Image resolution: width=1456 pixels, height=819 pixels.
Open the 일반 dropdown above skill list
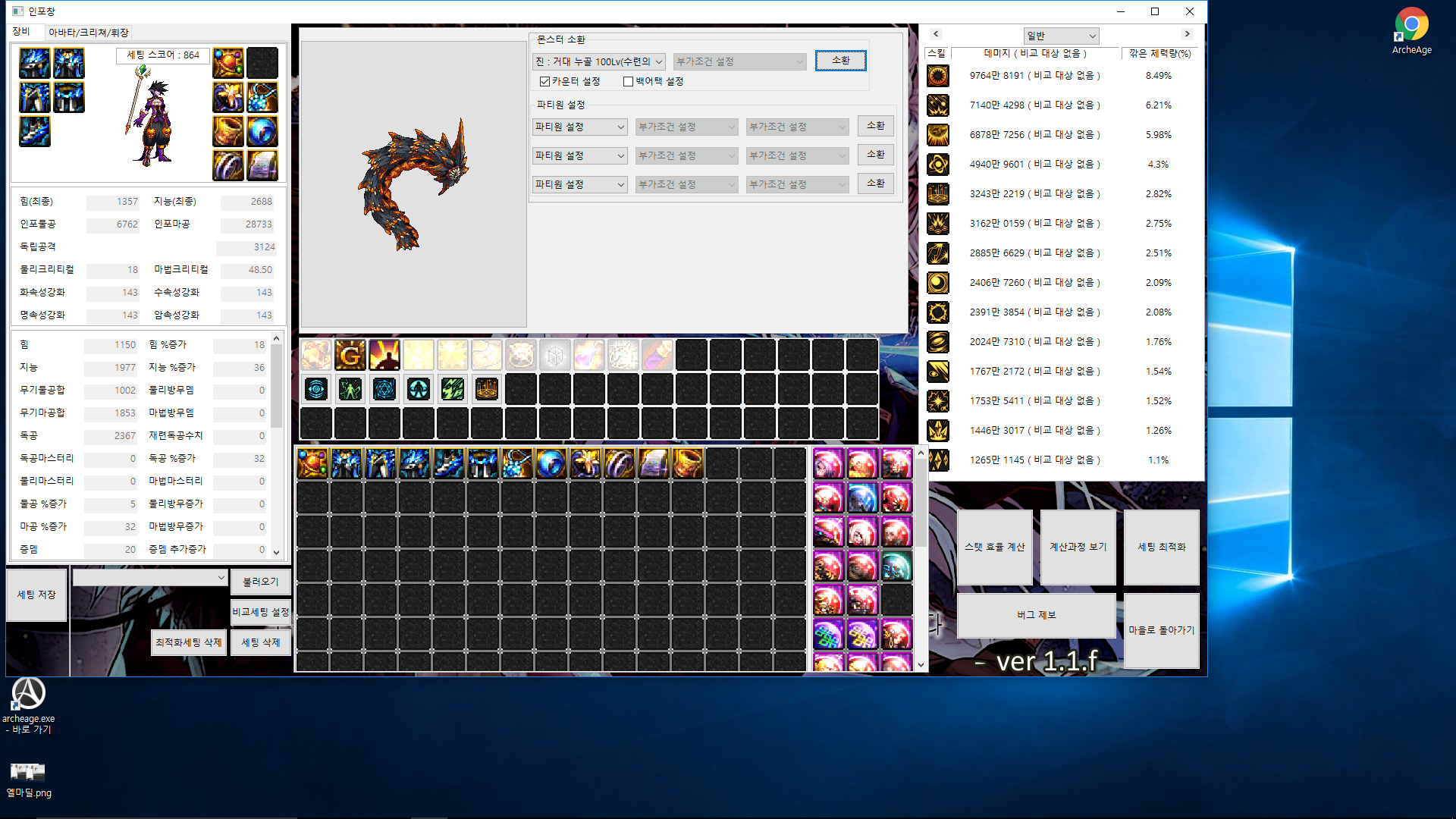pos(1061,36)
